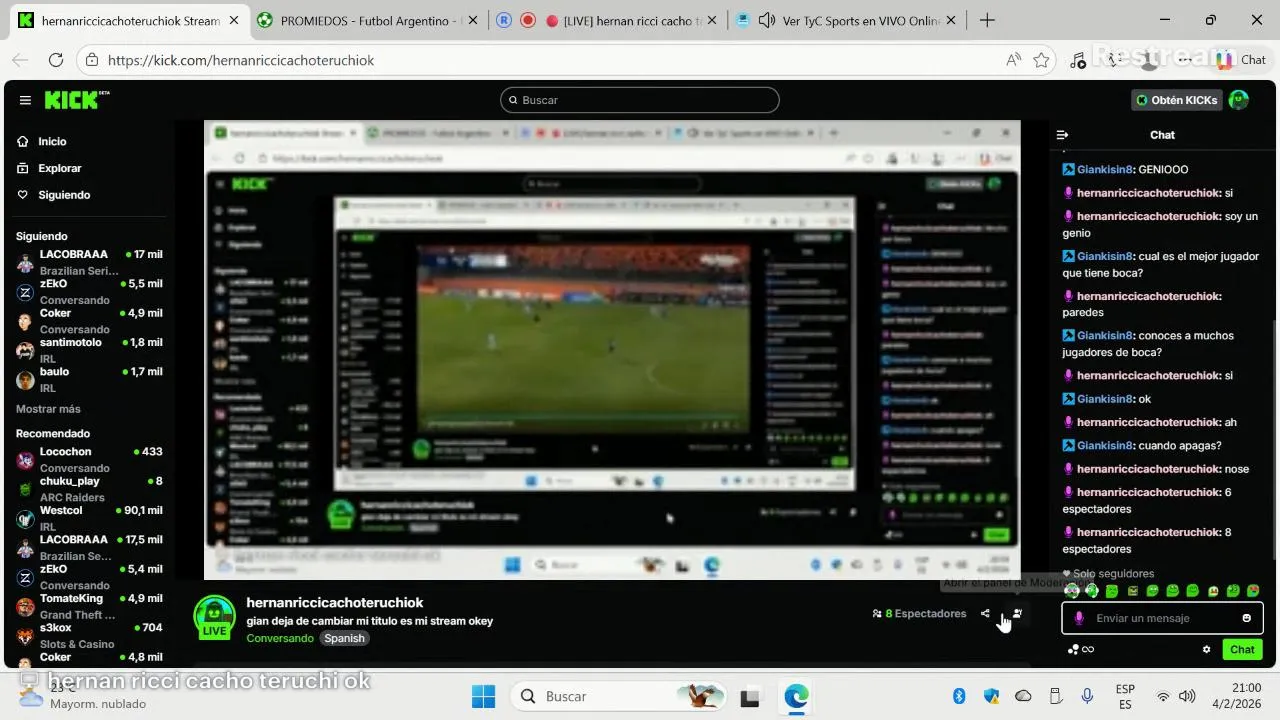The height and width of the screenshot is (720, 1280).
Task: Open the Kick hamburger sidebar menu
Action: 25,100
